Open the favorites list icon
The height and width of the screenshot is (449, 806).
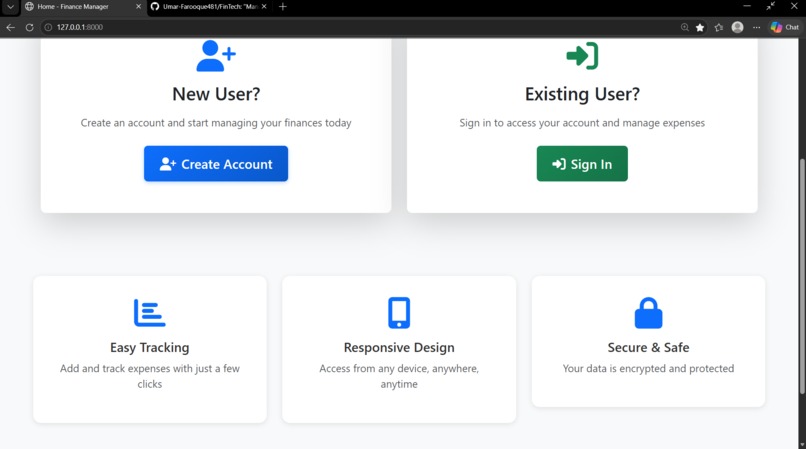coord(719,27)
